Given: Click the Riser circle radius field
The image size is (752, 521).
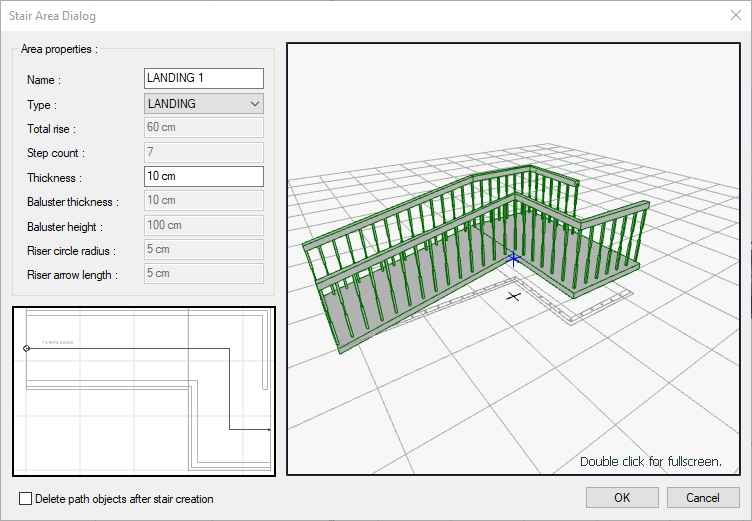Looking at the screenshot, I should coord(204,250).
